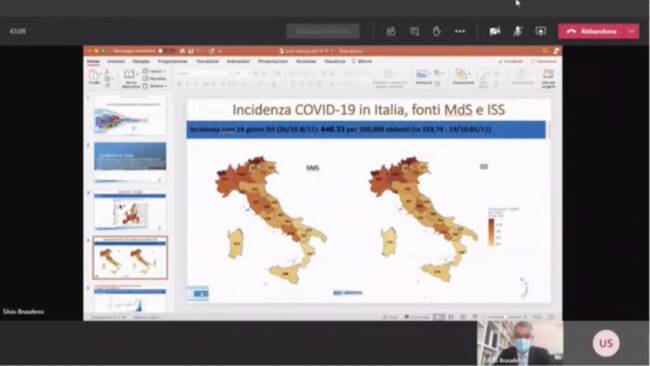The width and height of the screenshot is (650, 366).
Task: Click the MdS map of Italy
Action: click(271, 220)
